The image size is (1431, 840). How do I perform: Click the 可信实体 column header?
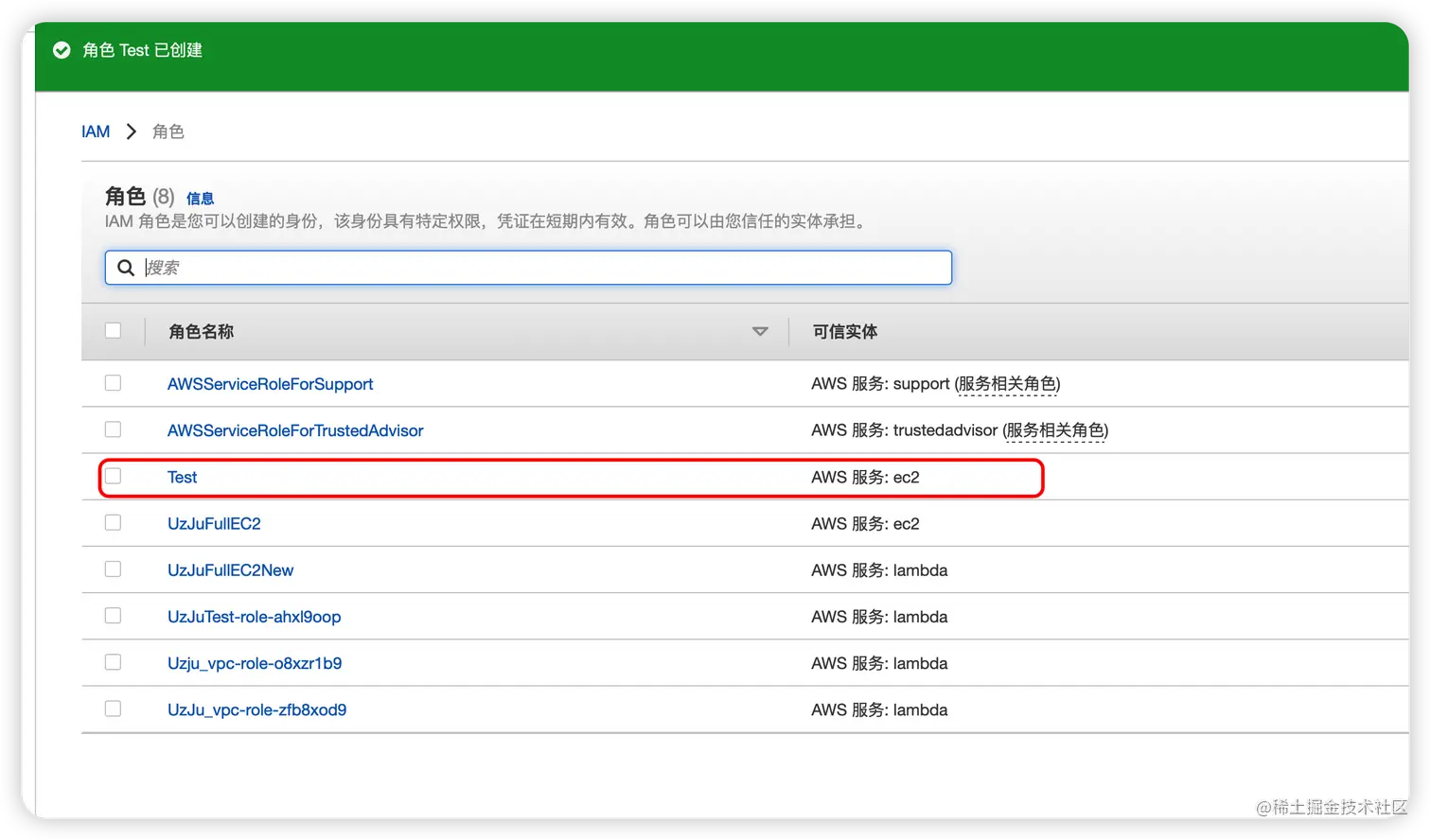pyautogui.click(x=844, y=332)
